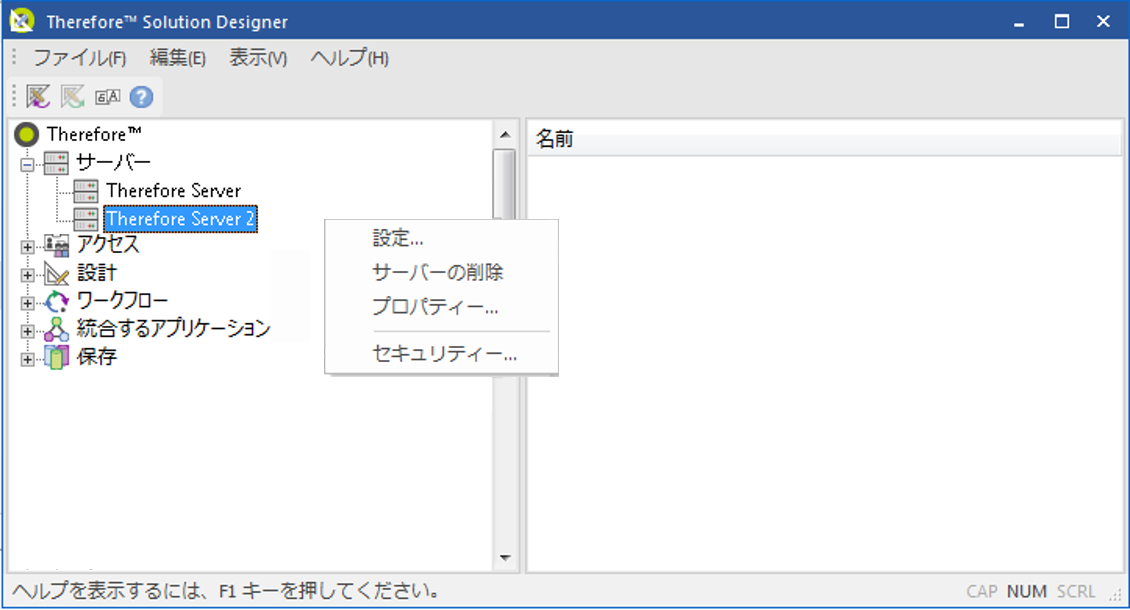Click the language settings toolbar icon

[x=107, y=97]
